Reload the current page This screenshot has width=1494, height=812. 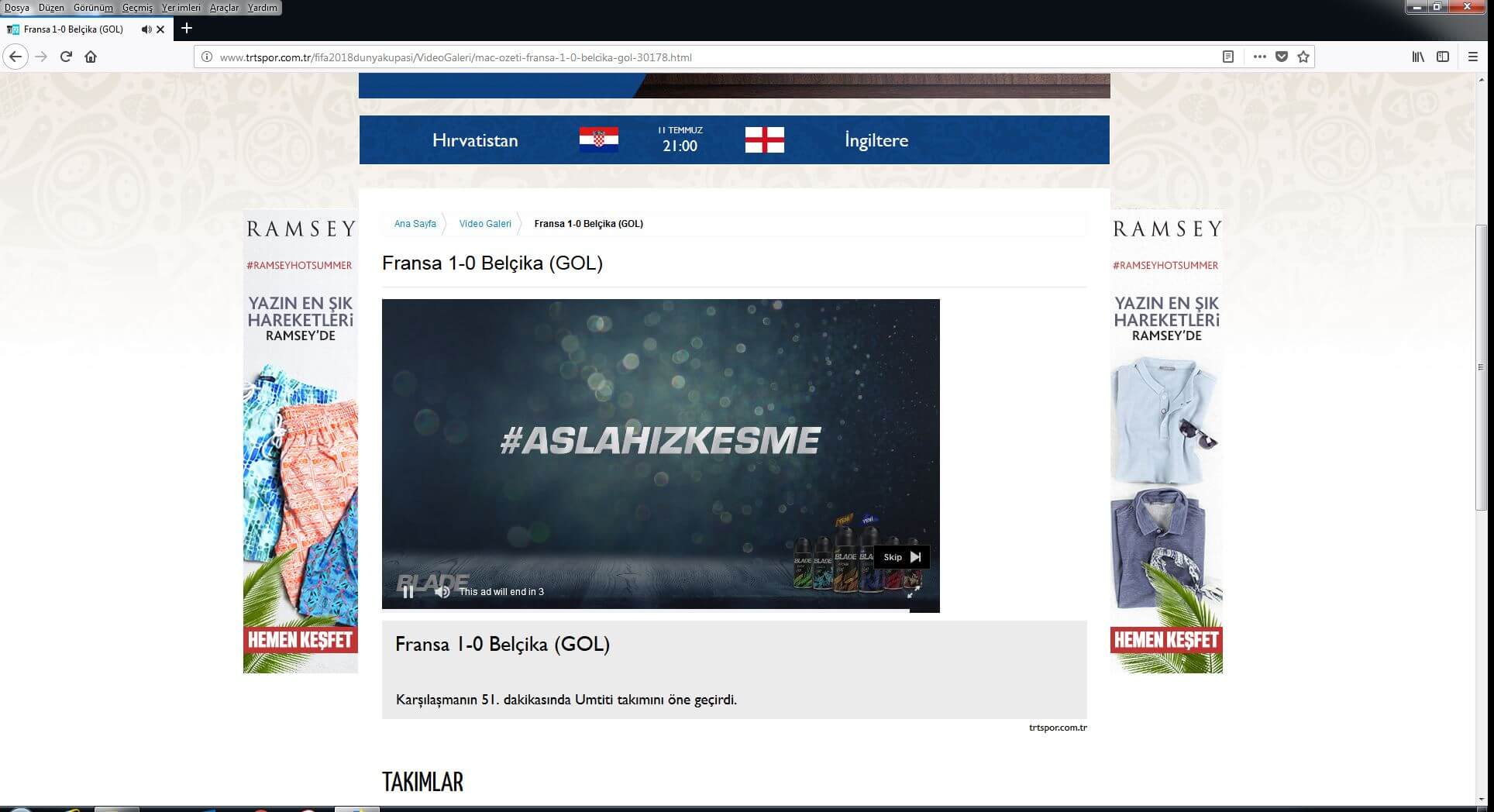pyautogui.click(x=66, y=57)
